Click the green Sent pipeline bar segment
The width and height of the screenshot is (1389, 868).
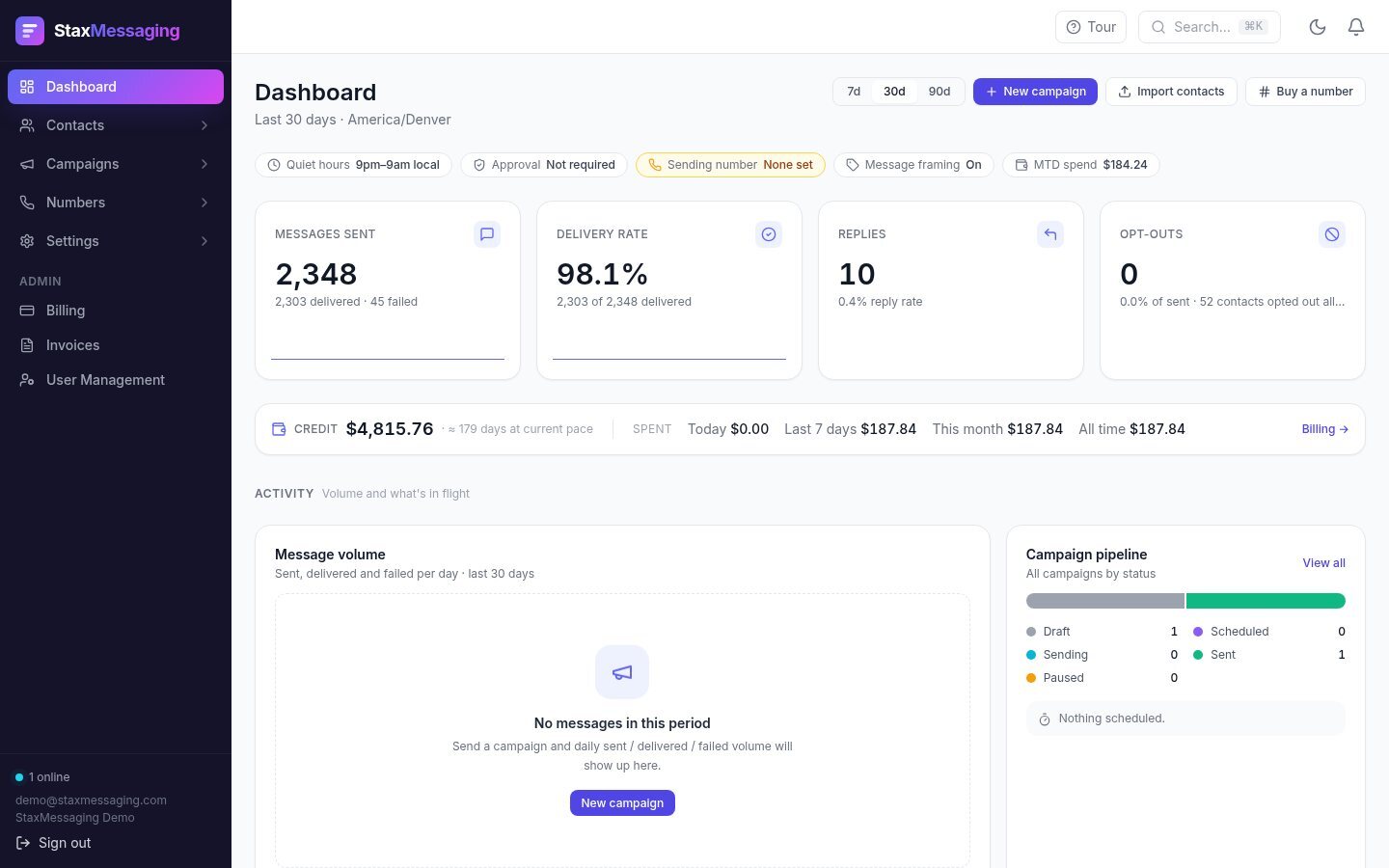click(1266, 601)
